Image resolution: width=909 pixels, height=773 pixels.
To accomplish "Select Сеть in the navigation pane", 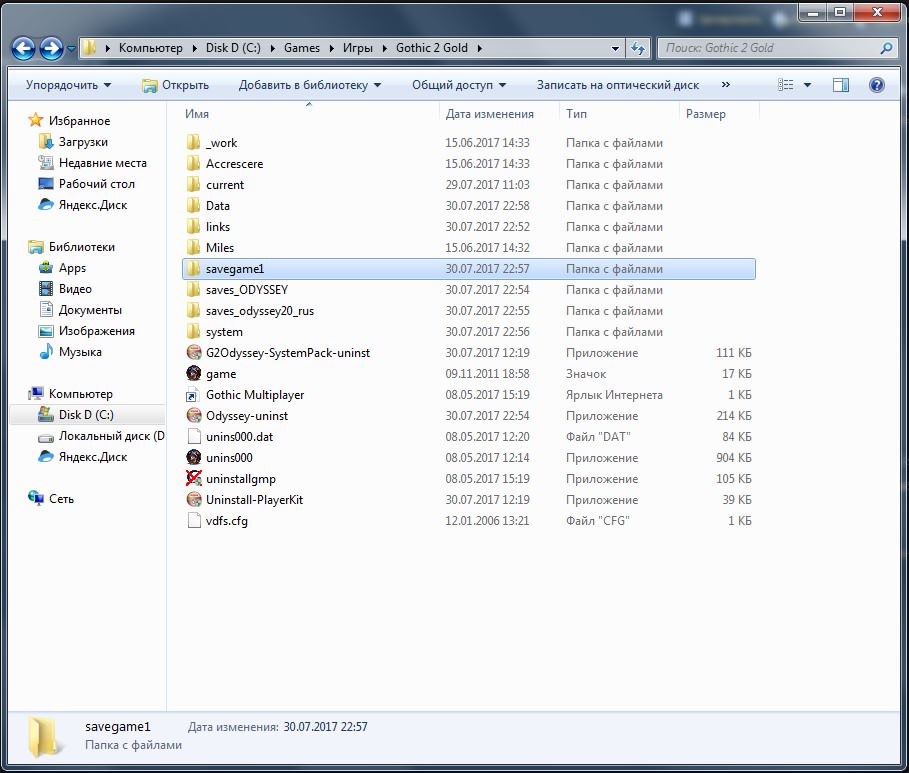I will pyautogui.click(x=51, y=499).
